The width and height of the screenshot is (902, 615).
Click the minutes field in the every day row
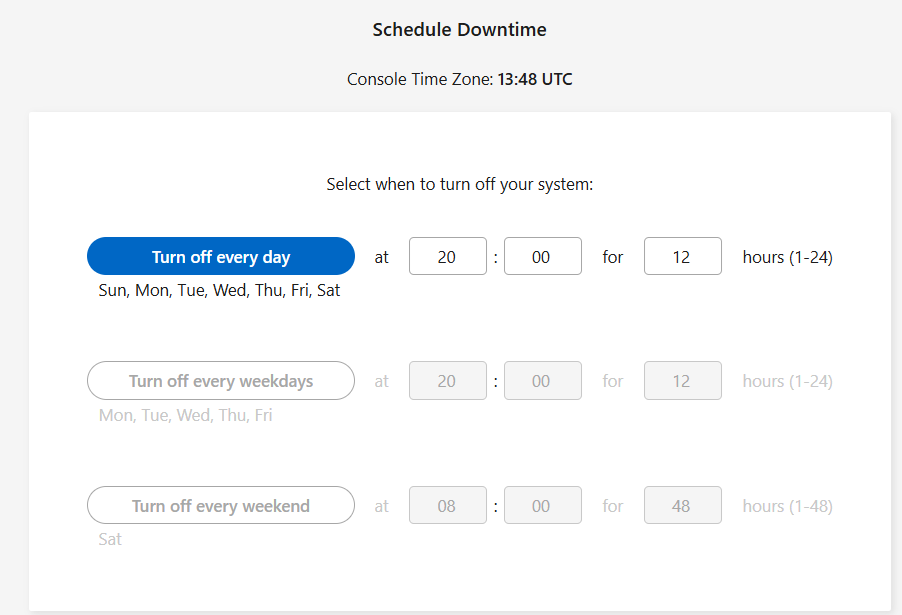542,257
